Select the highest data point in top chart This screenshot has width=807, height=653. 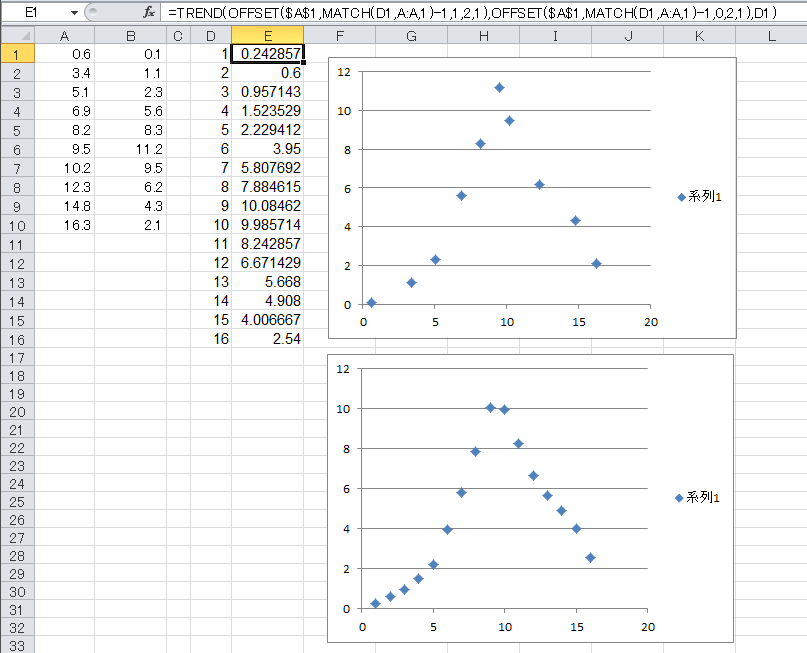[499, 88]
